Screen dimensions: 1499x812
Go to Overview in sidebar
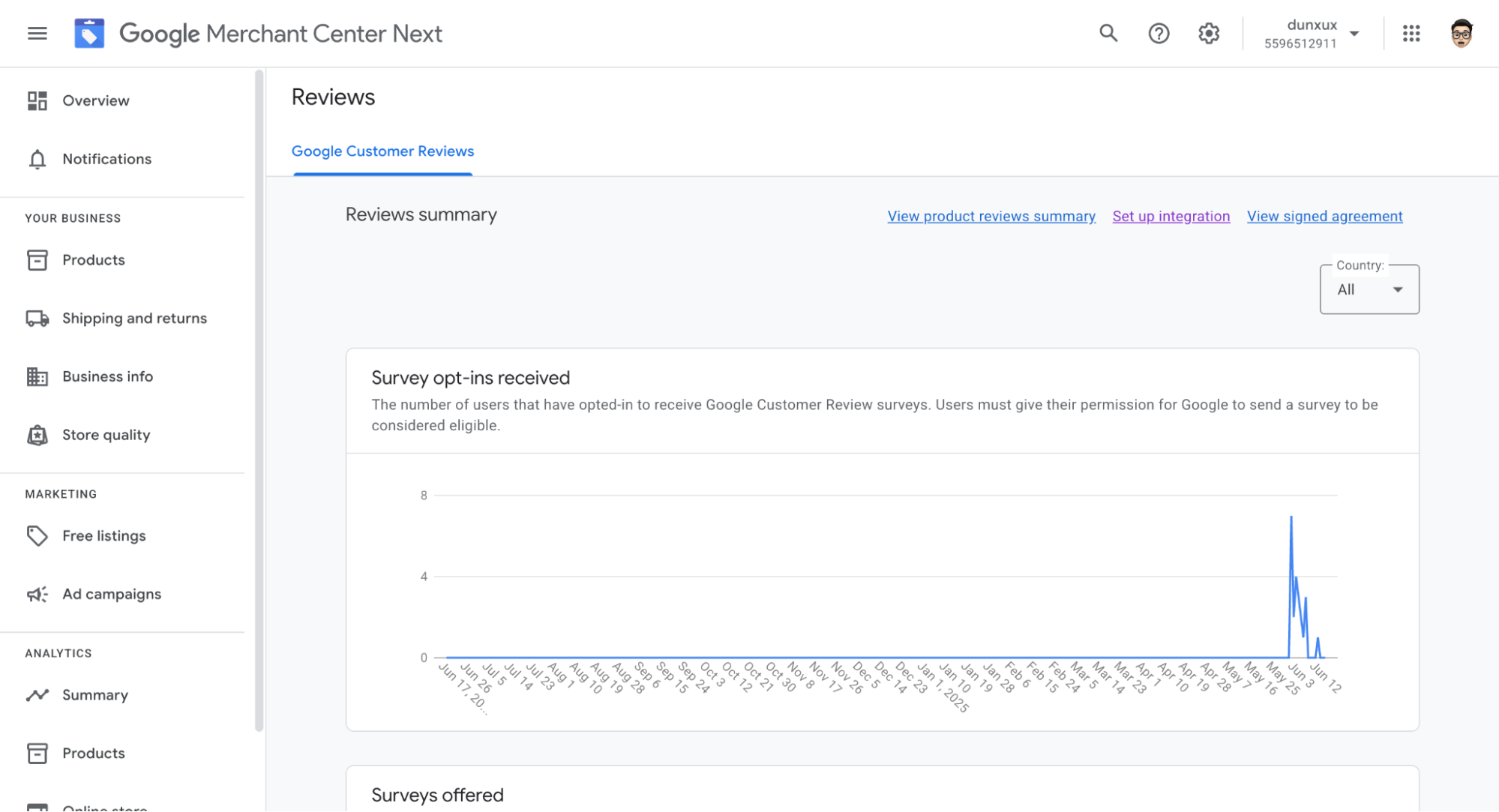point(95,100)
